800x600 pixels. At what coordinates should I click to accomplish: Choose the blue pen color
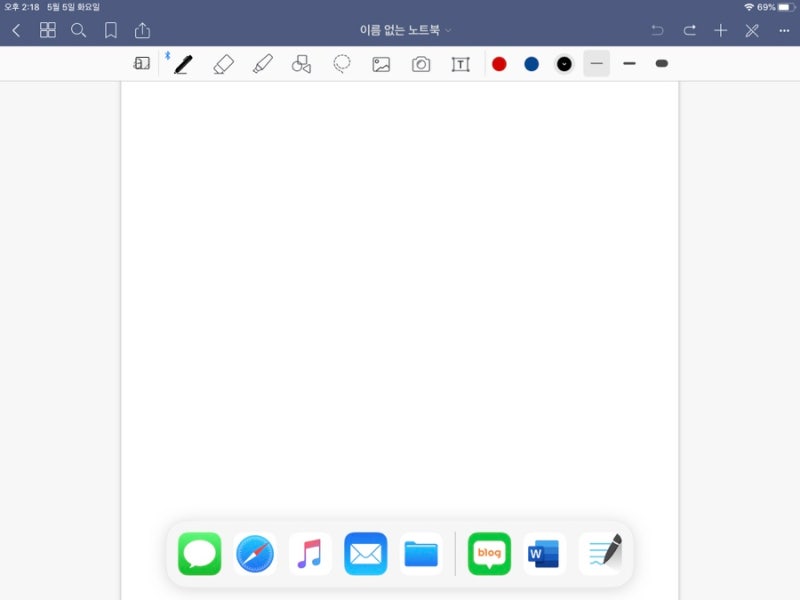tap(532, 64)
